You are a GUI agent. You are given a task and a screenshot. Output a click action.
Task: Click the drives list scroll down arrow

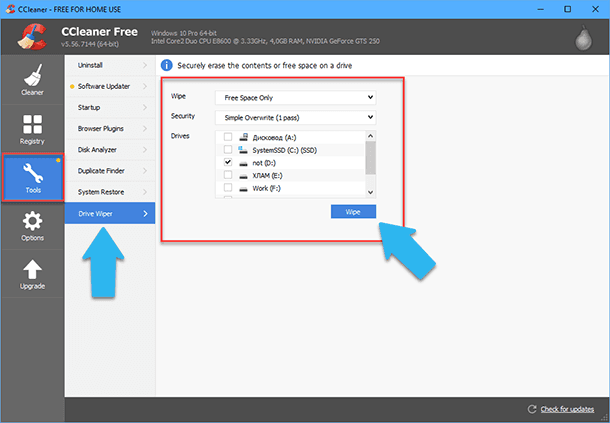pos(370,192)
